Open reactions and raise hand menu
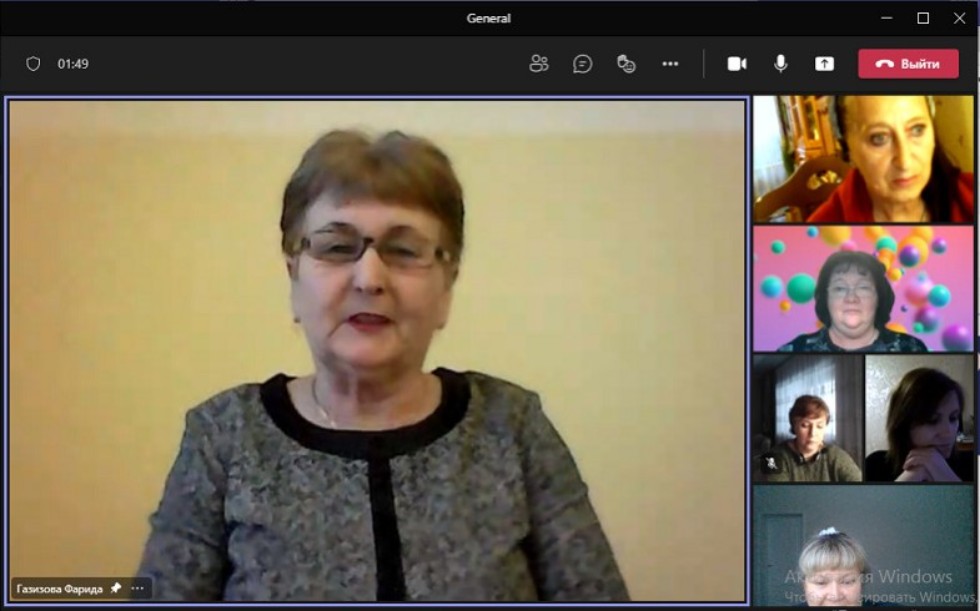The width and height of the screenshot is (980, 611). (x=626, y=64)
